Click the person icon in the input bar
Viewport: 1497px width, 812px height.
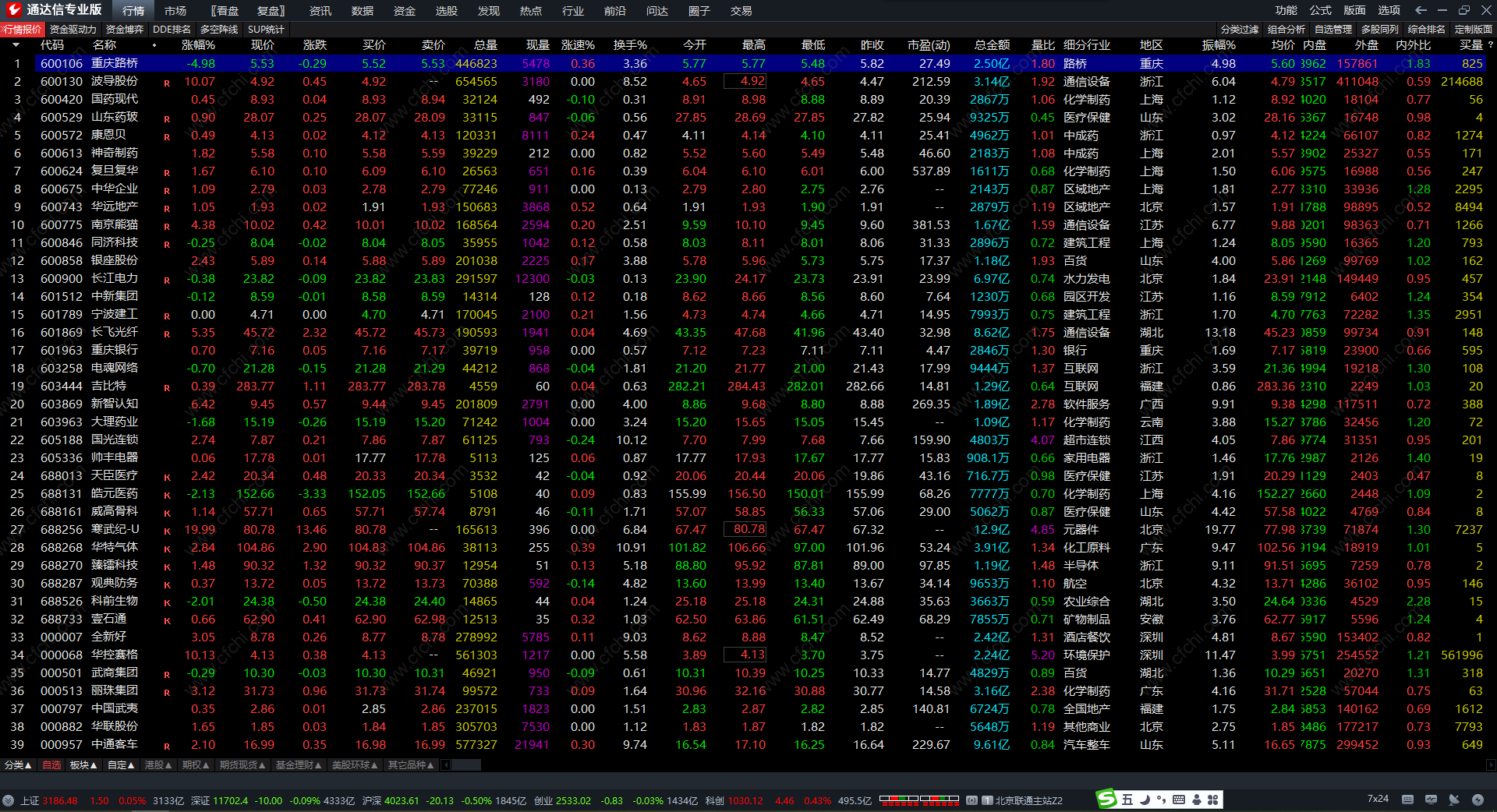[x=1196, y=800]
